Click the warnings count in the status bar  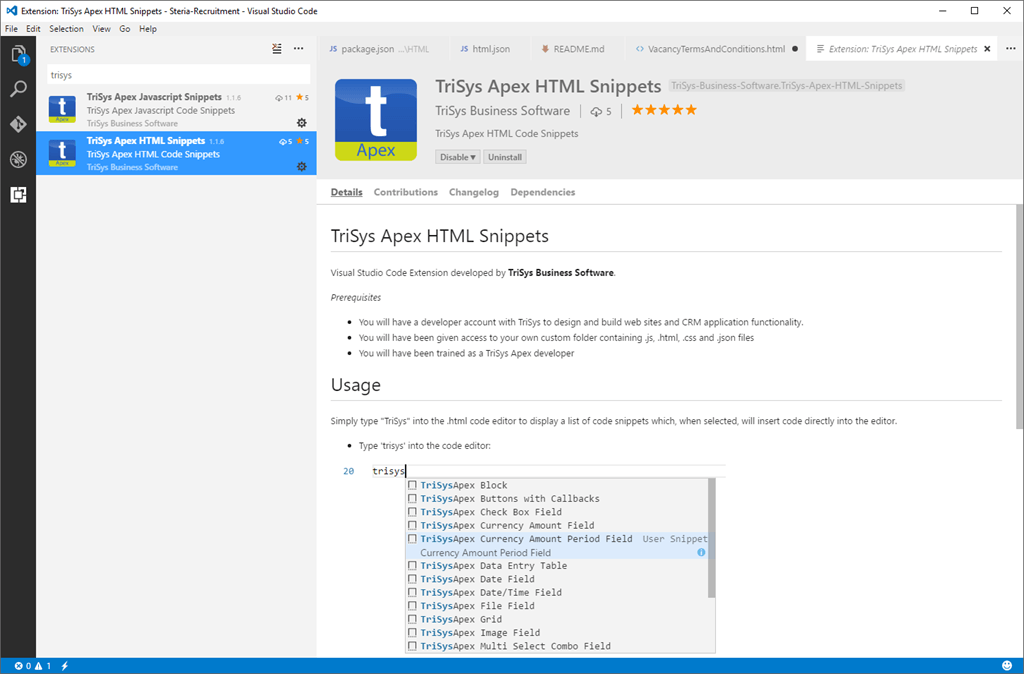(42, 666)
